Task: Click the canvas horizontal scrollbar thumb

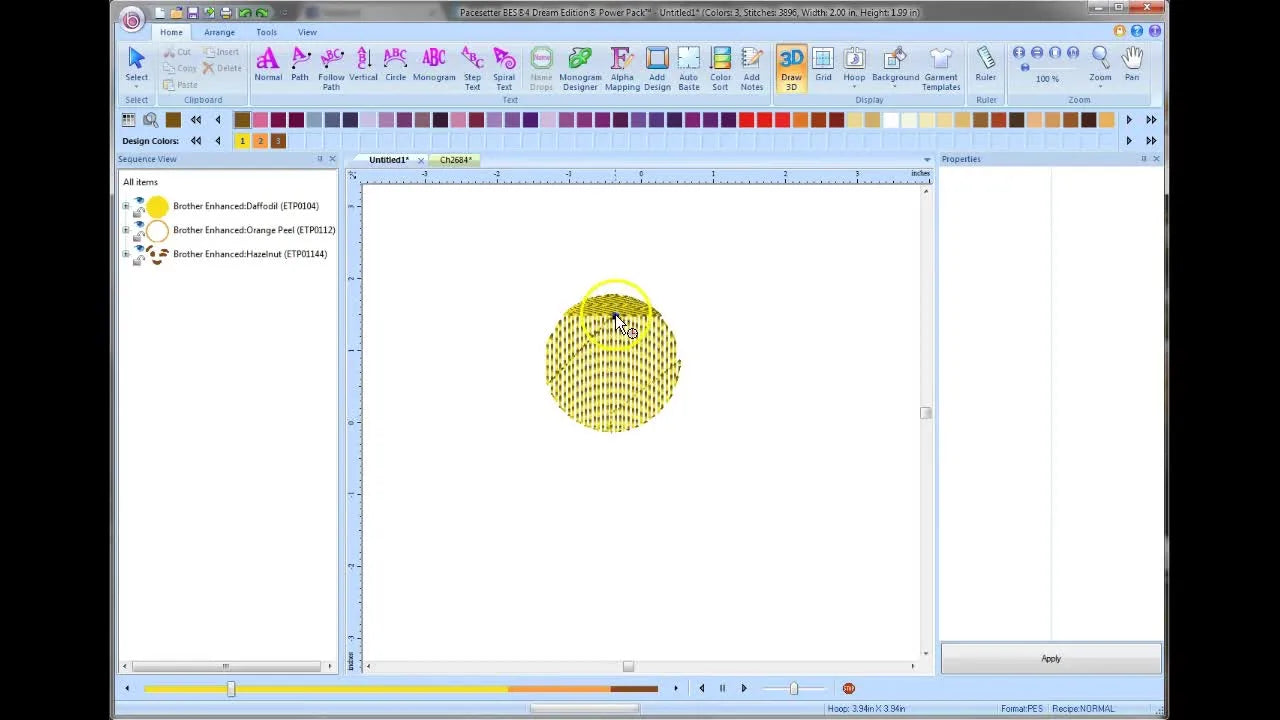Action: click(628, 666)
